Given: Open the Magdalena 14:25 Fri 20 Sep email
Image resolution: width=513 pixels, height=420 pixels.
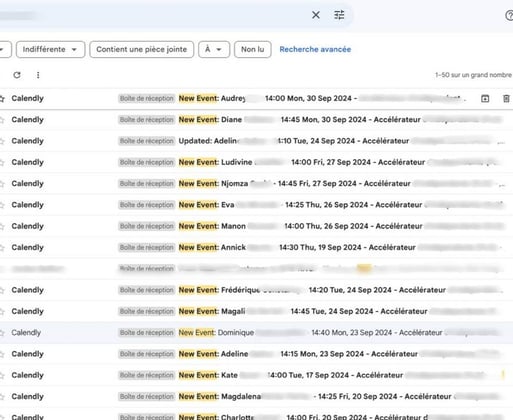Looking at the screenshot, I should click(x=256, y=397).
